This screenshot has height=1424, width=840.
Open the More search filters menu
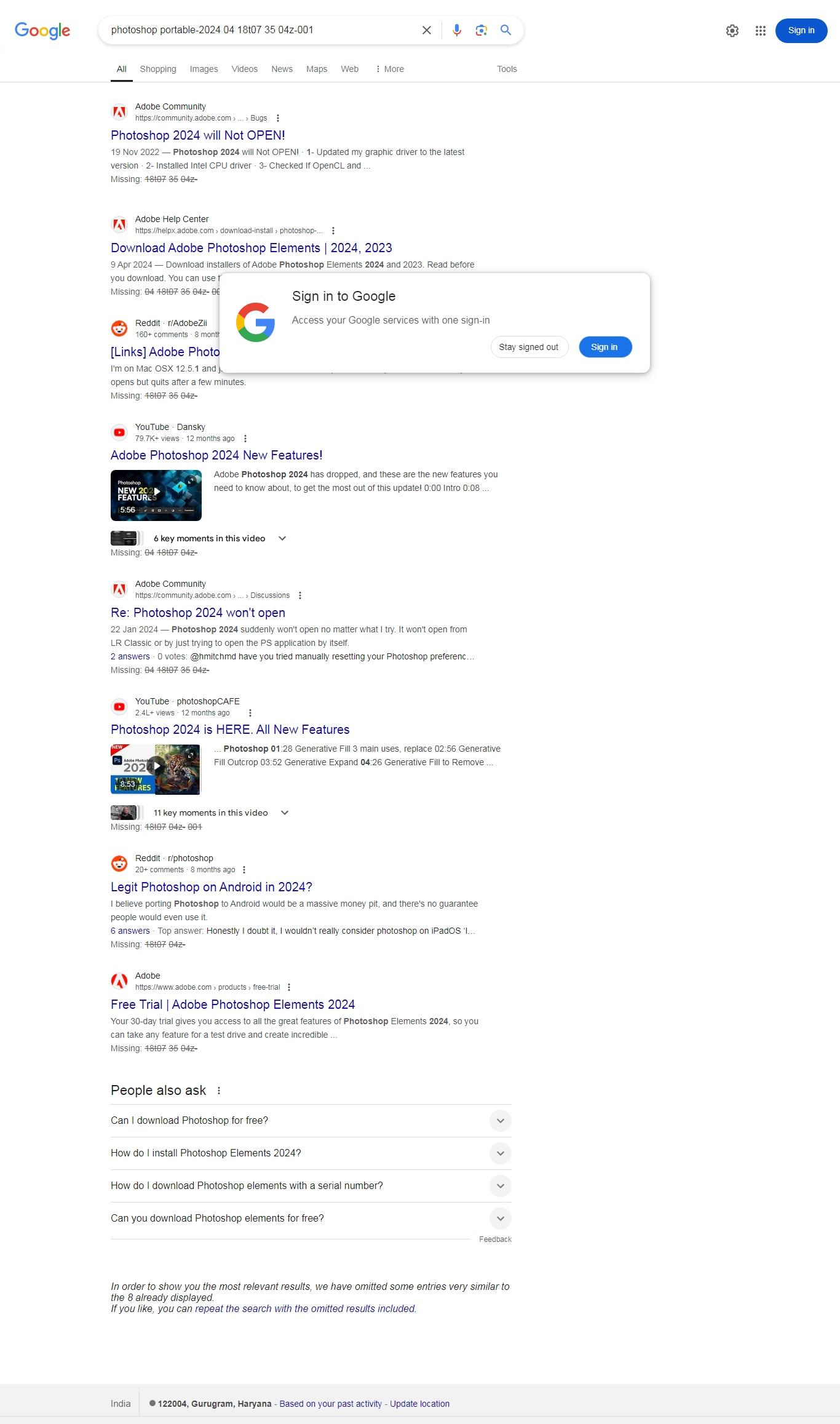pos(390,69)
